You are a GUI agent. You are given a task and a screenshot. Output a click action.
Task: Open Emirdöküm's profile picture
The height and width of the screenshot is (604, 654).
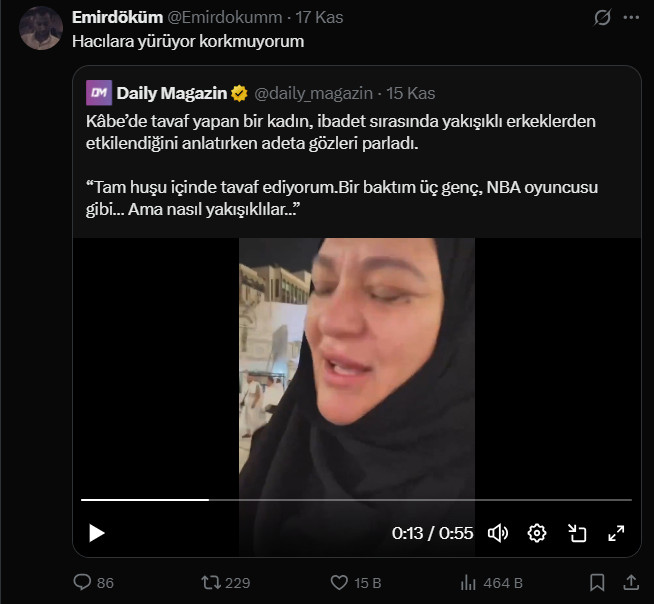click(41, 27)
